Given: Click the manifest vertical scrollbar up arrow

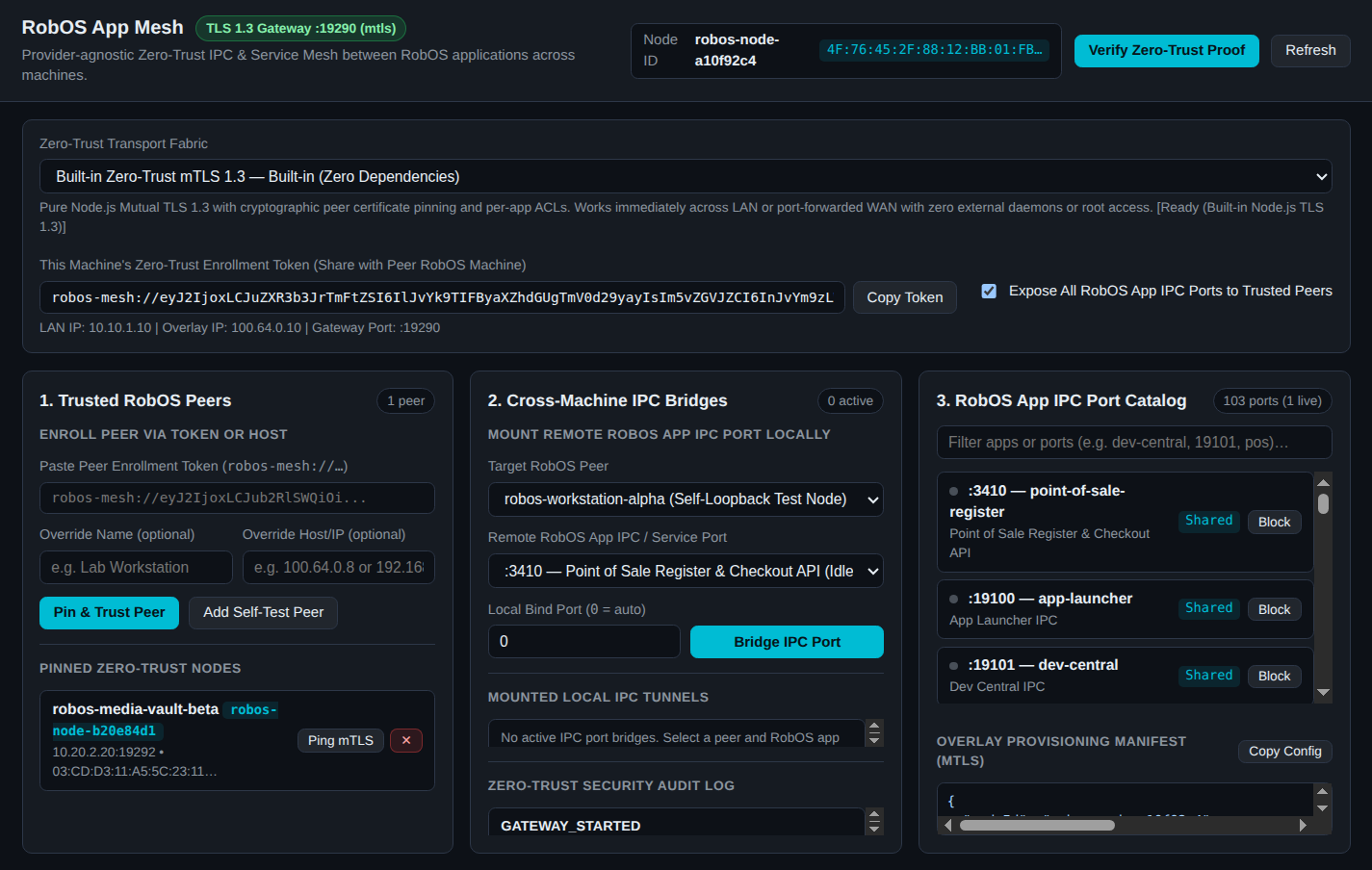Looking at the screenshot, I should [1323, 792].
